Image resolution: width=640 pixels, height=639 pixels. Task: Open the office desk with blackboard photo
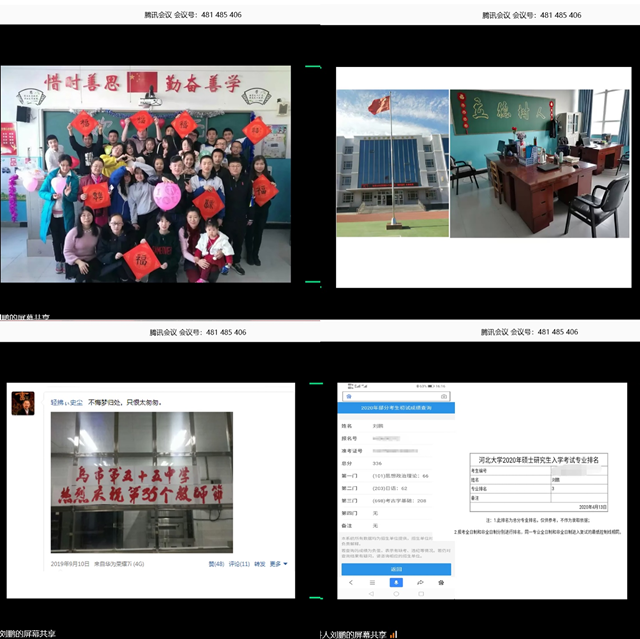point(540,163)
